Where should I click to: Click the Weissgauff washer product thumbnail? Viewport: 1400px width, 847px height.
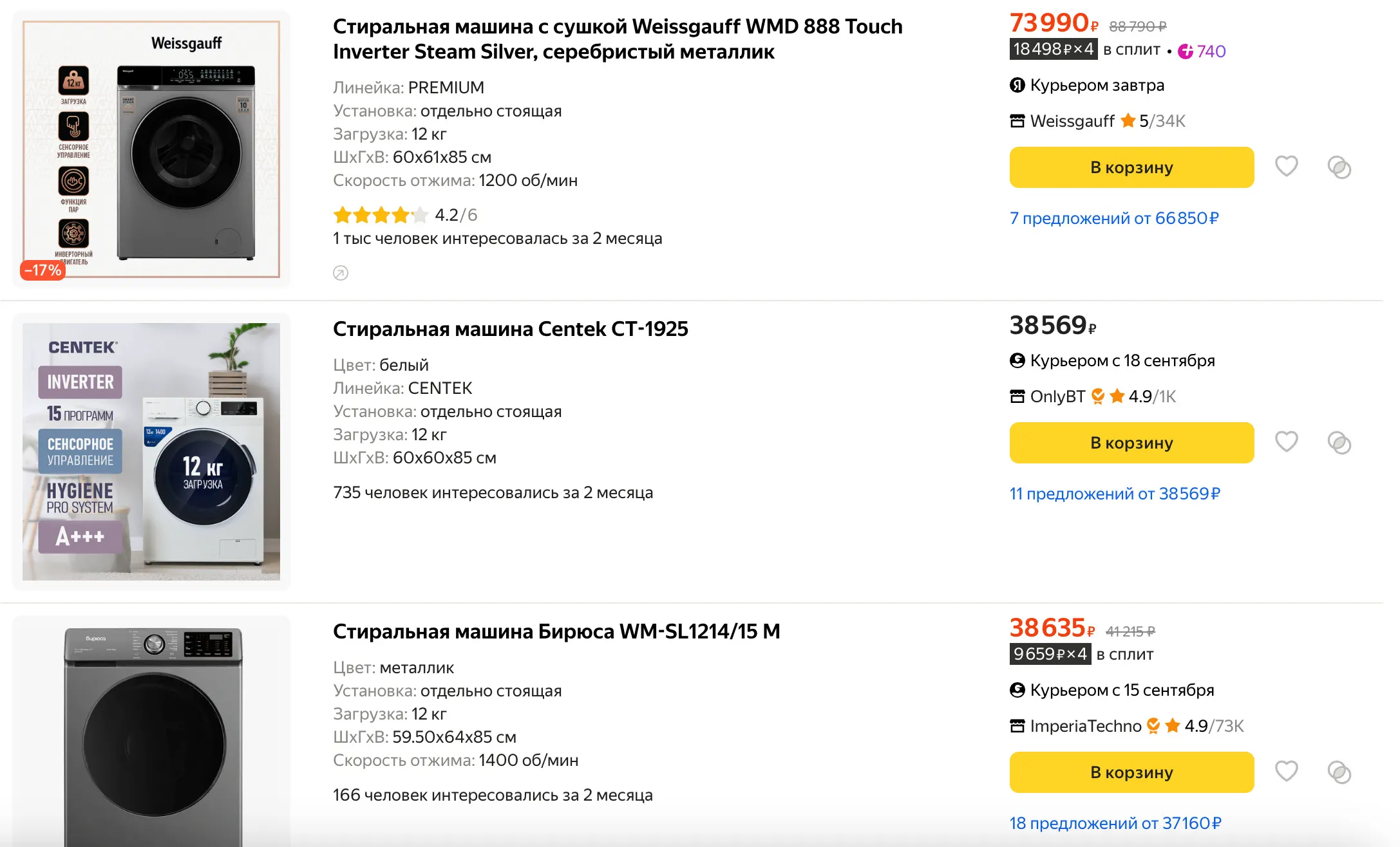pyautogui.click(x=151, y=149)
